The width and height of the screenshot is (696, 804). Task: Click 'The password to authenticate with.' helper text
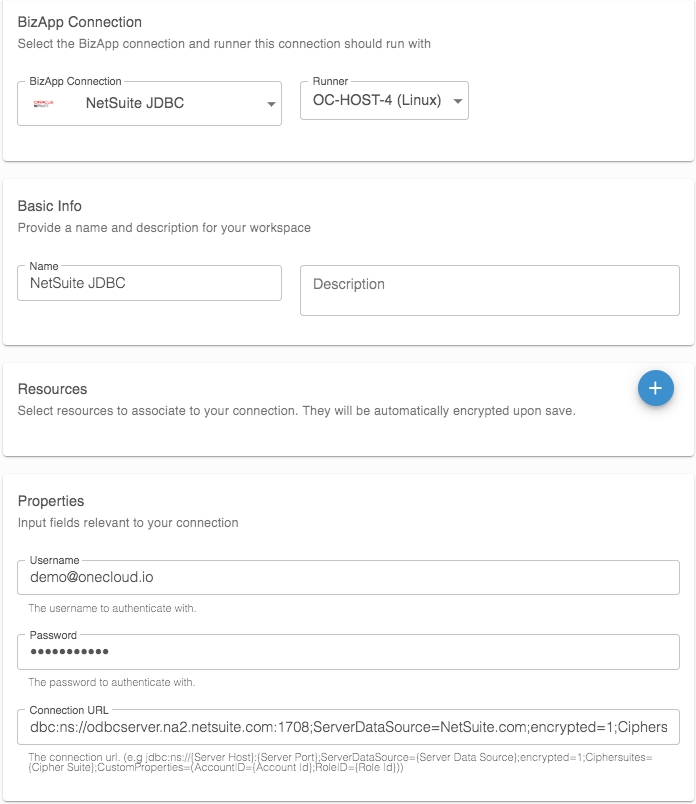point(112,682)
